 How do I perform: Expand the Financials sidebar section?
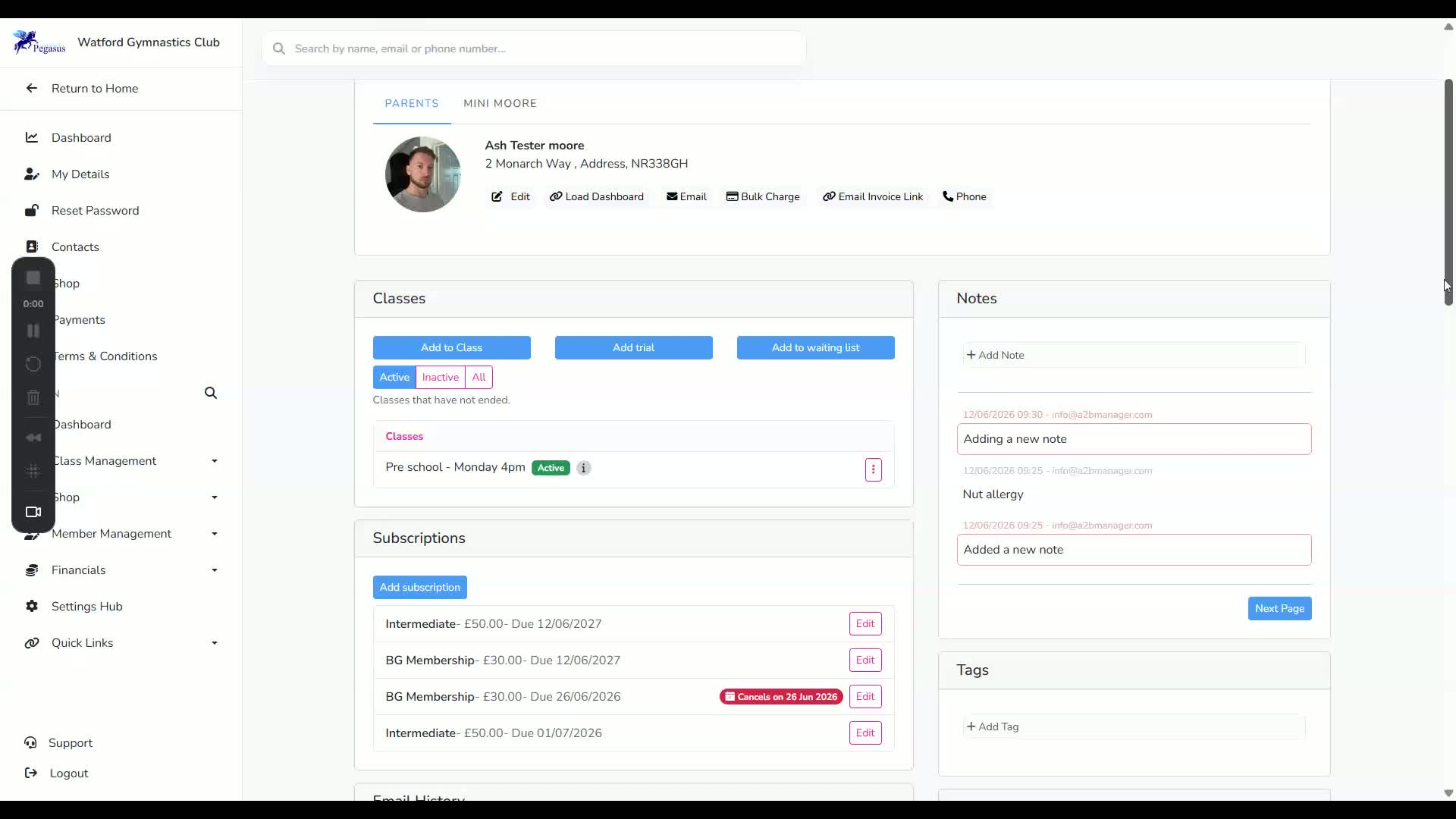[x=215, y=570]
